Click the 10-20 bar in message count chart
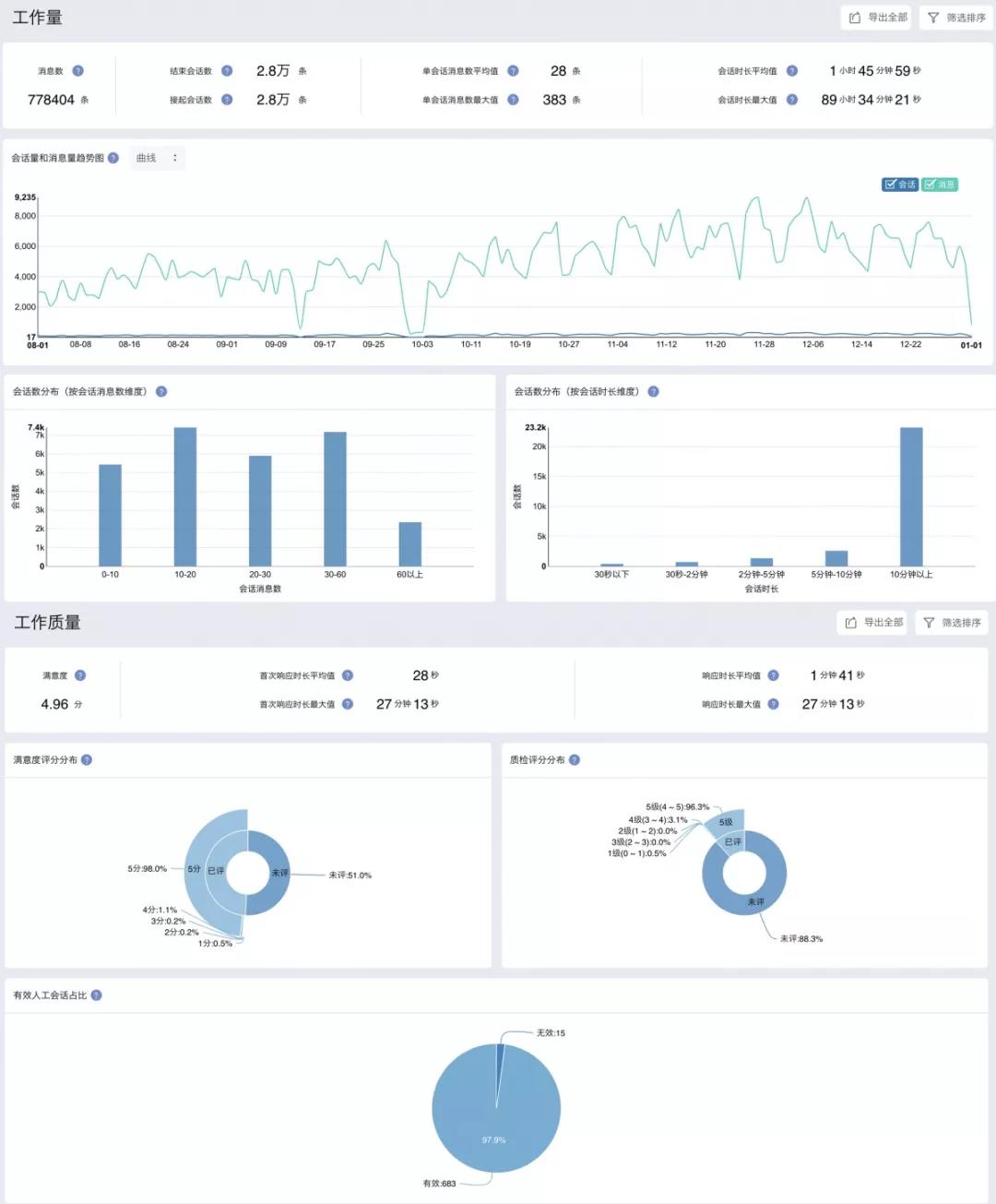Screen dimensions: 996x1204 pyautogui.click(x=185, y=496)
